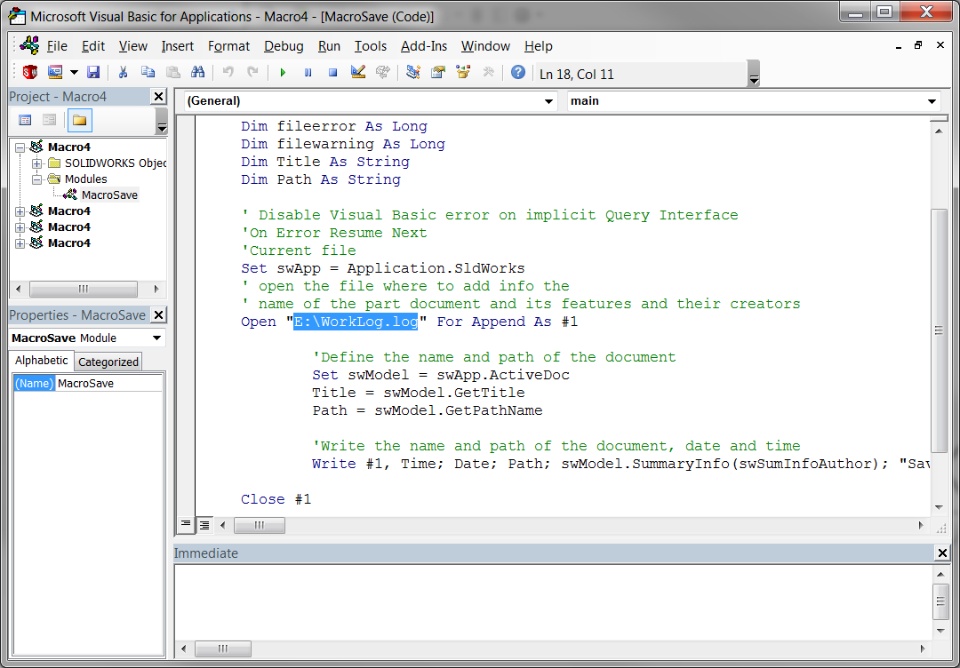Open the Add-Ins menu
The image size is (960, 668).
pos(424,46)
